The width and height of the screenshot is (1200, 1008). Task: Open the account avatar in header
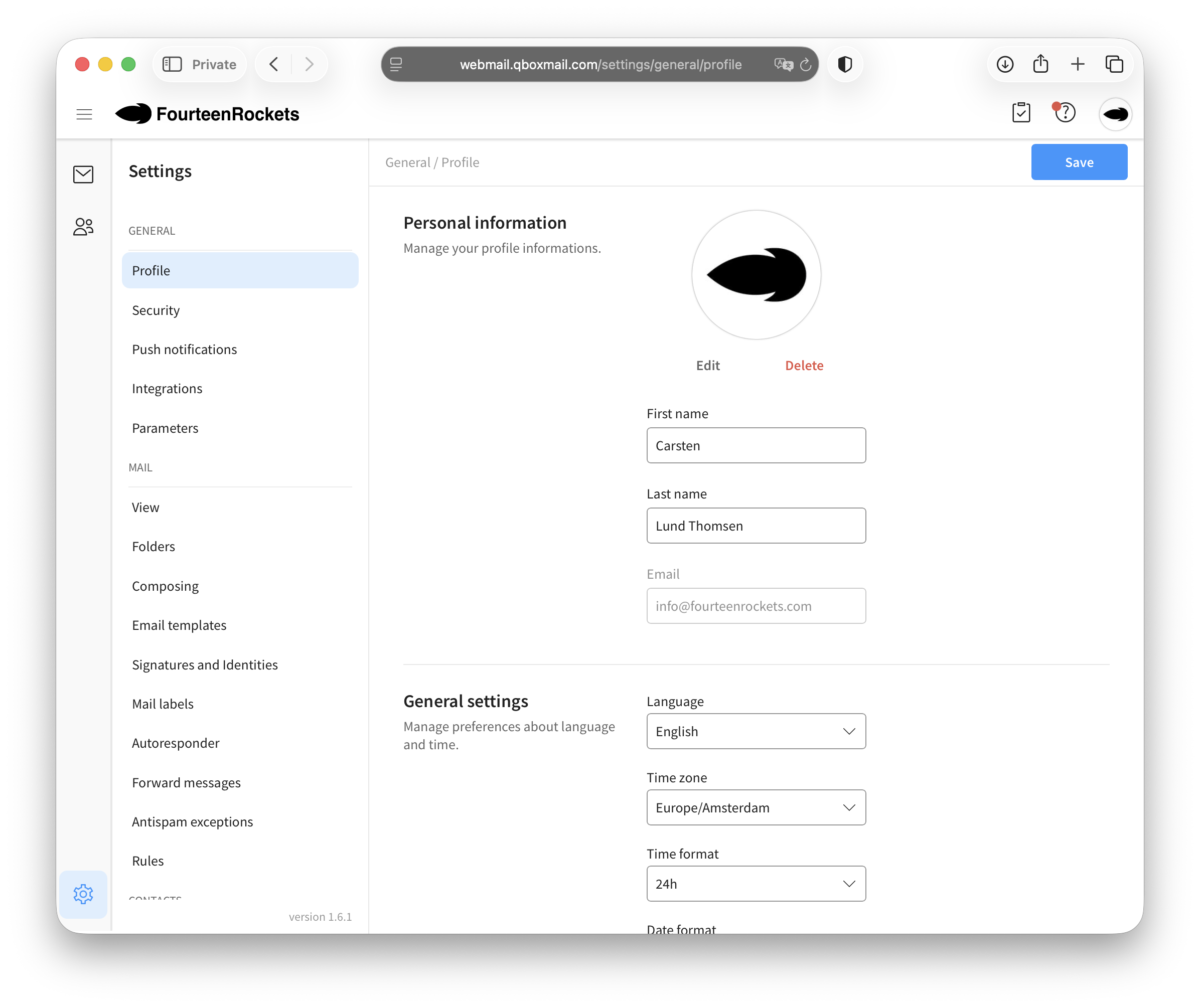1115,114
